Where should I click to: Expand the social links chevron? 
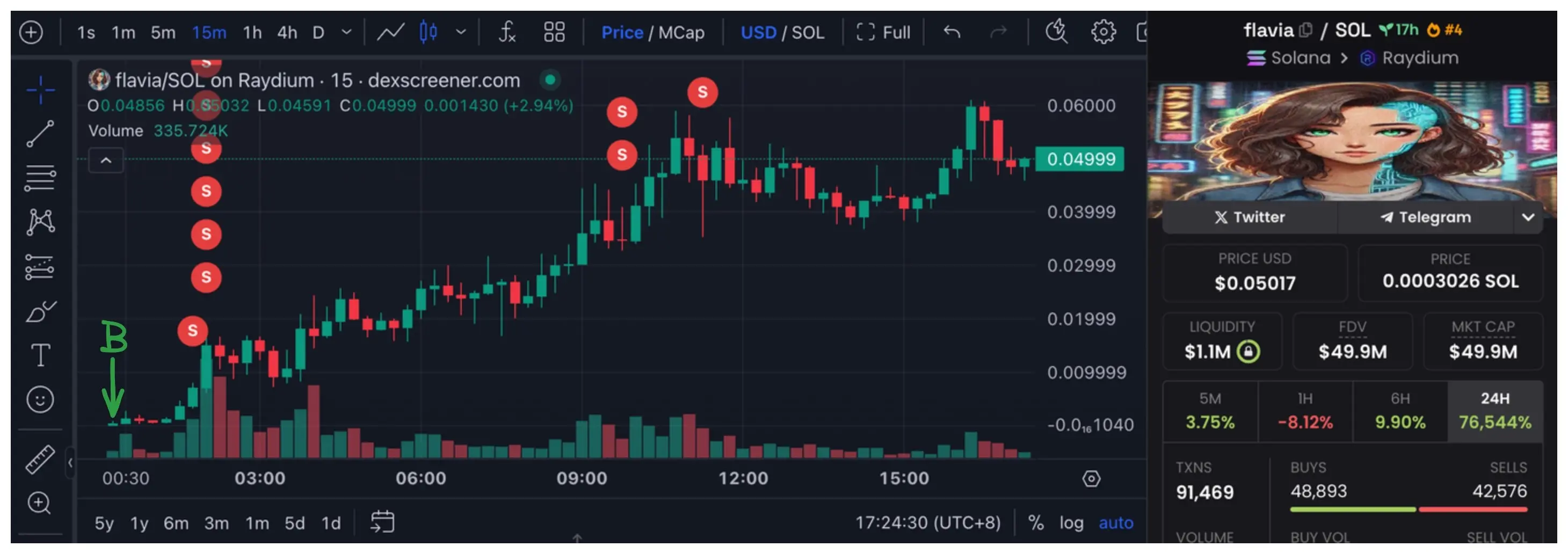pos(1528,217)
